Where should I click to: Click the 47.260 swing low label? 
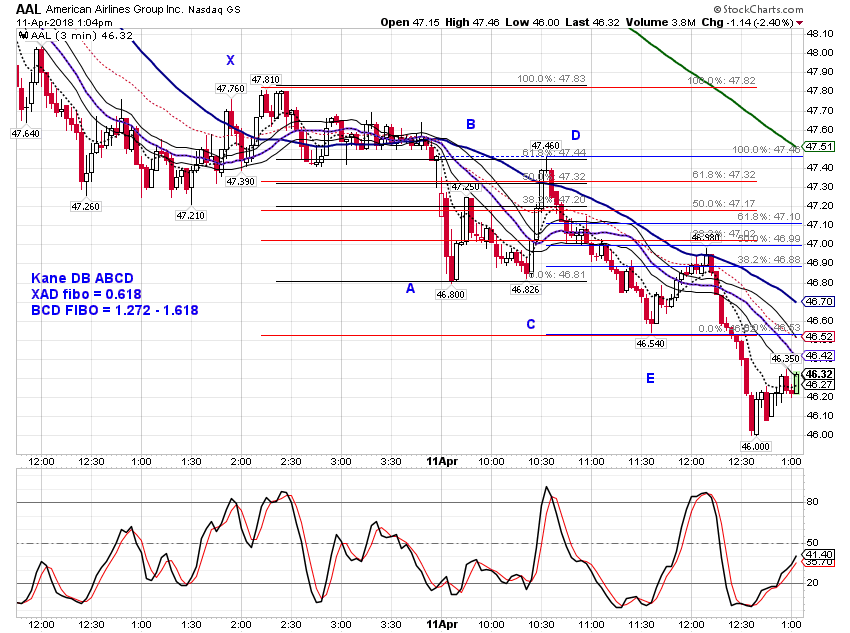point(86,206)
